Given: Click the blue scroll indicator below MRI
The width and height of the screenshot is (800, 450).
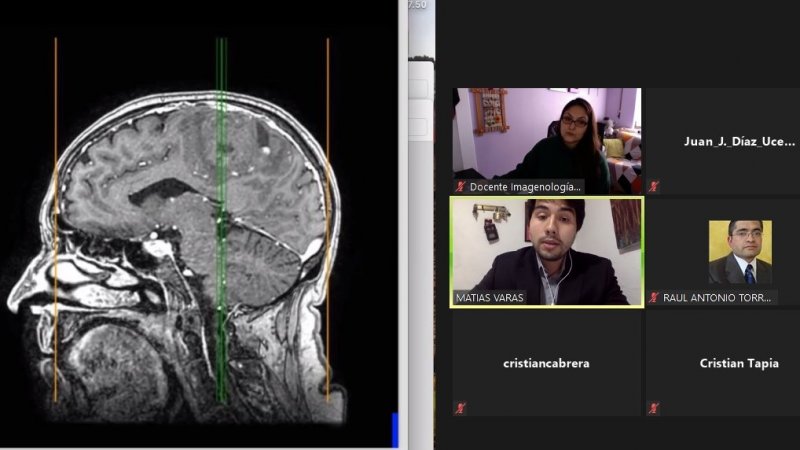Looking at the screenshot, I should pyautogui.click(x=395, y=428).
